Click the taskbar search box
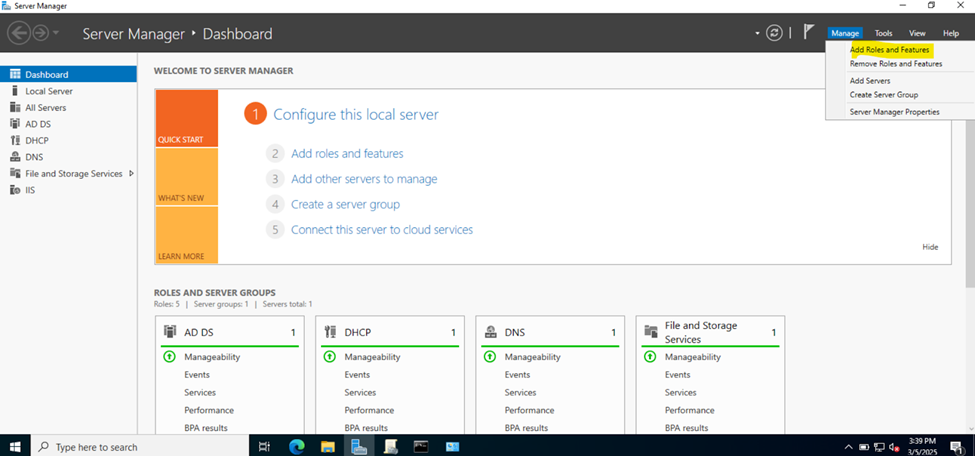This screenshot has height=456, width=975. point(140,447)
